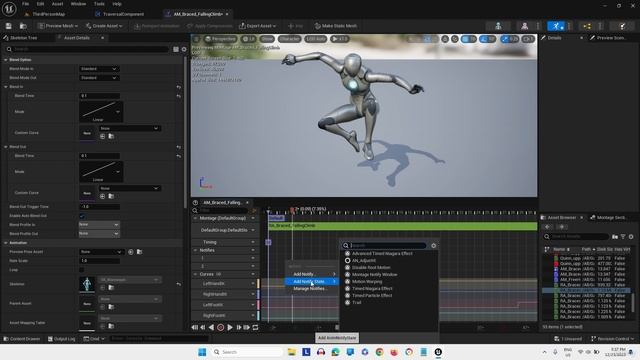Viewport: 640px width, 360px height.
Task: Click the Unreal Editor taskbar icon
Action: point(438,352)
